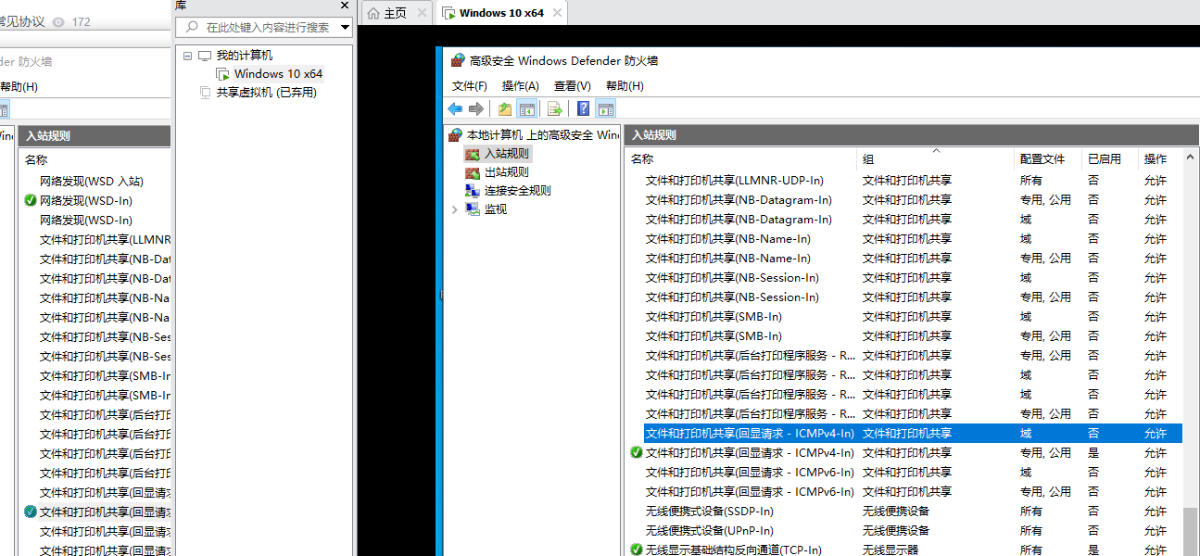
Task: Open the 查看(V) menu
Action: (572, 86)
